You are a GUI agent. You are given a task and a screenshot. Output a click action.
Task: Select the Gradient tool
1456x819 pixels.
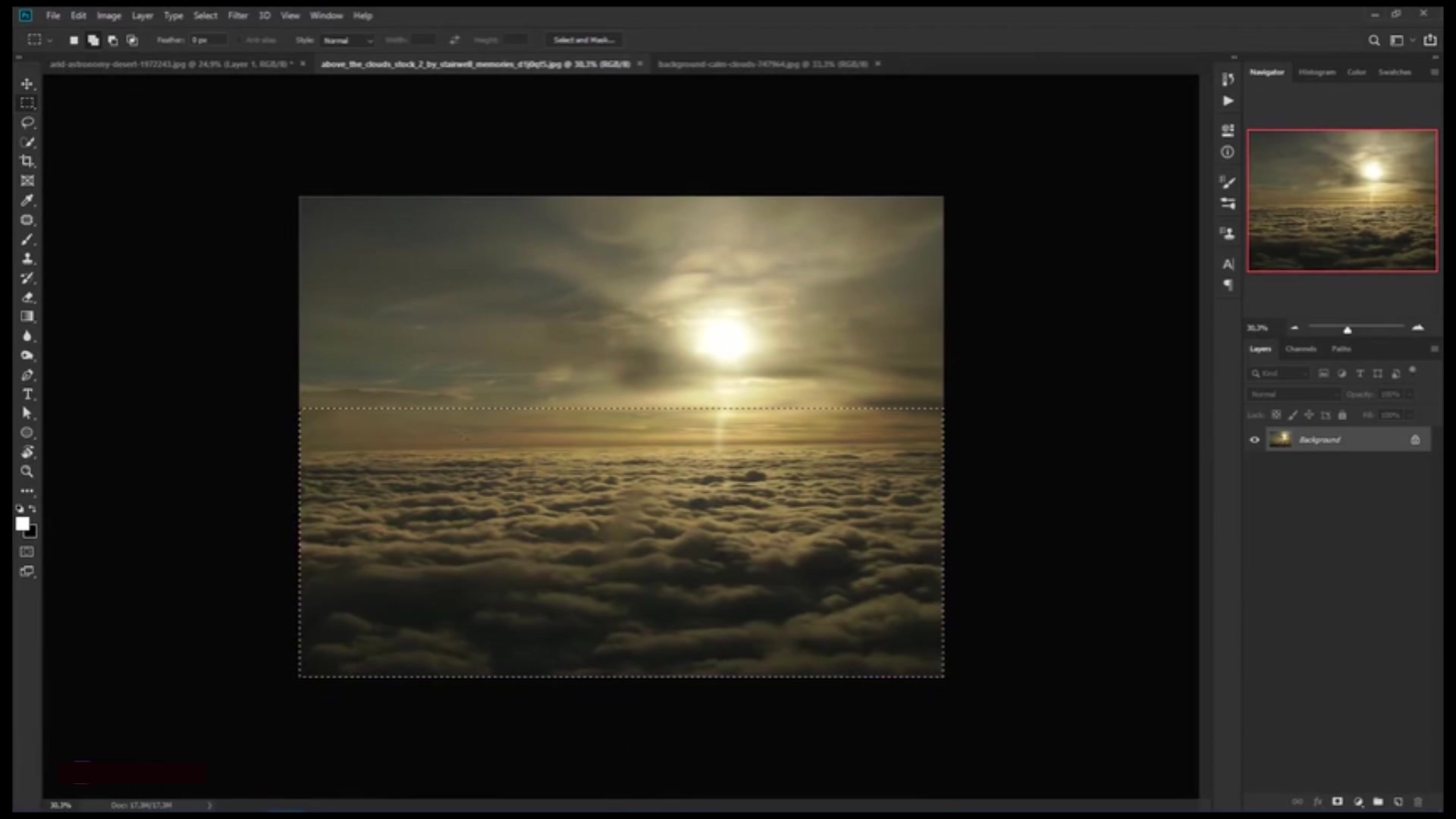27,316
